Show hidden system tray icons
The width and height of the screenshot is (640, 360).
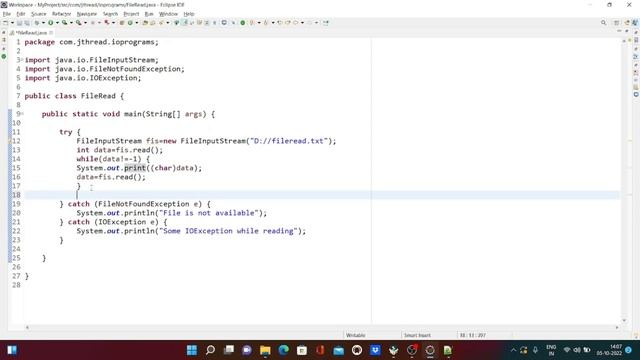(x=513, y=350)
